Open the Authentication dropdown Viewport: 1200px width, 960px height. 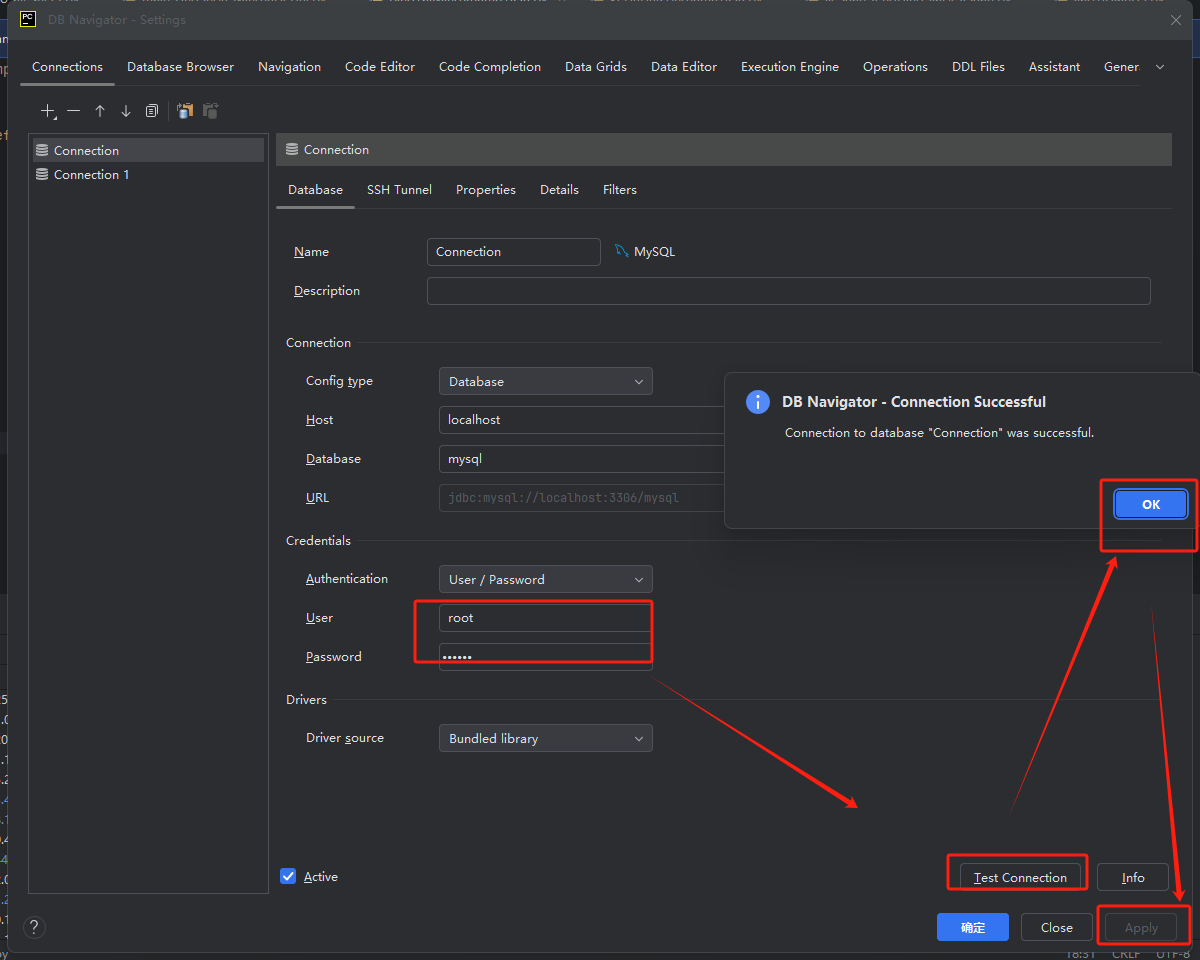545,579
